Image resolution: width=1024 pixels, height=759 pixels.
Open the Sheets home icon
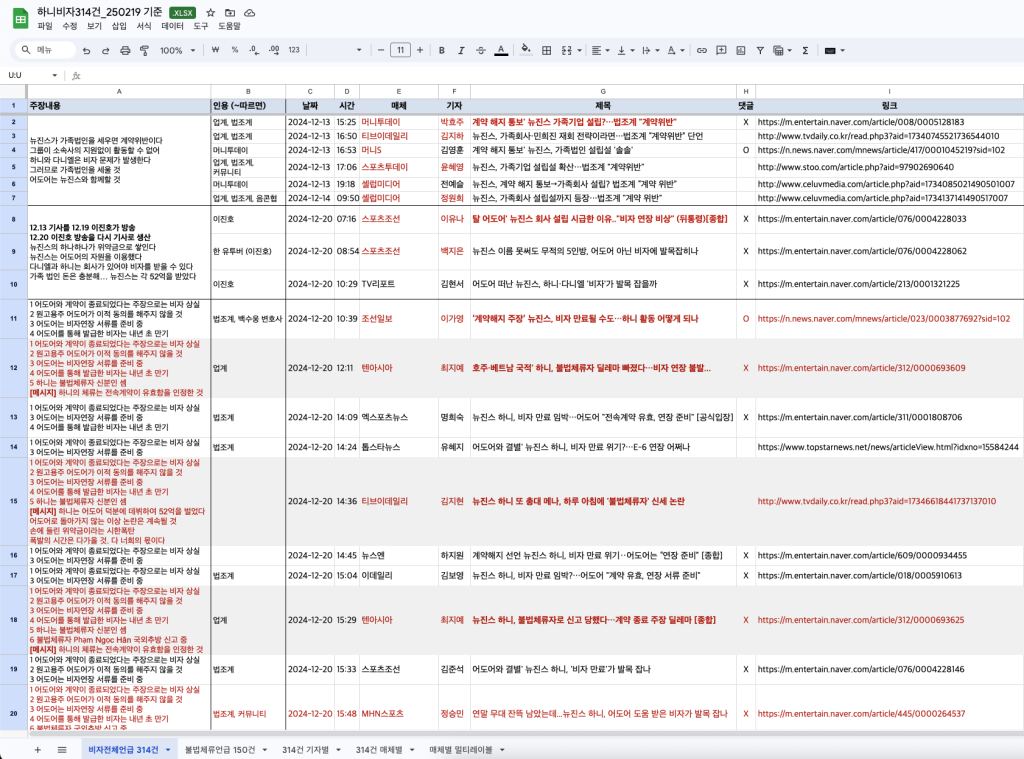pyautogui.click(x=21, y=18)
